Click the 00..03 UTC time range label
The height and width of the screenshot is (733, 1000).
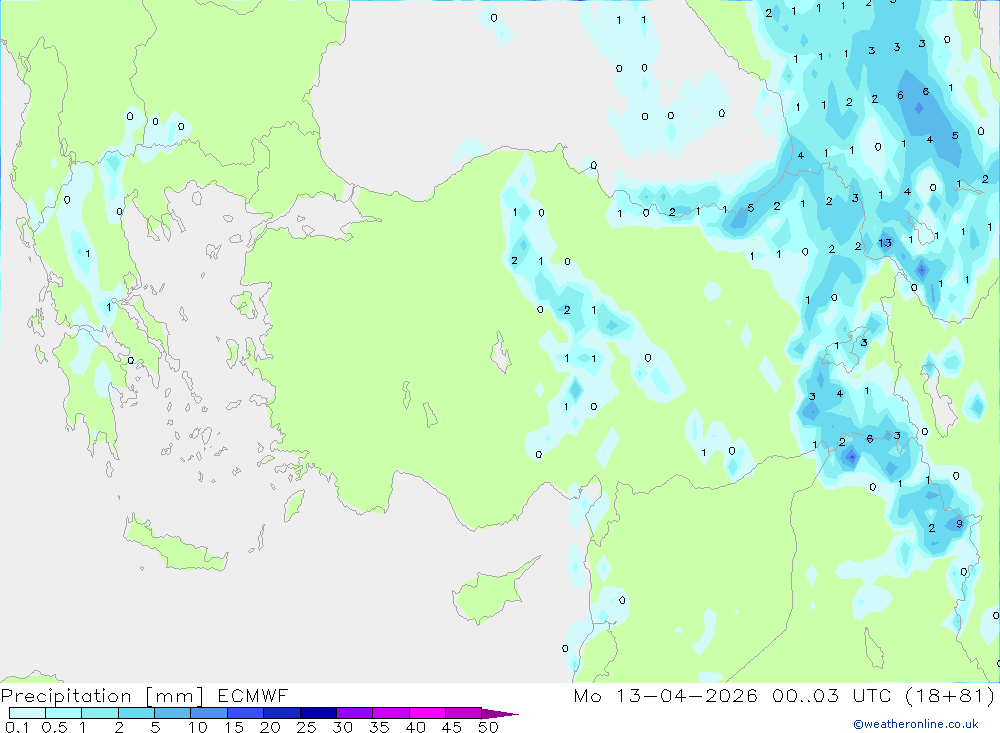point(831,695)
